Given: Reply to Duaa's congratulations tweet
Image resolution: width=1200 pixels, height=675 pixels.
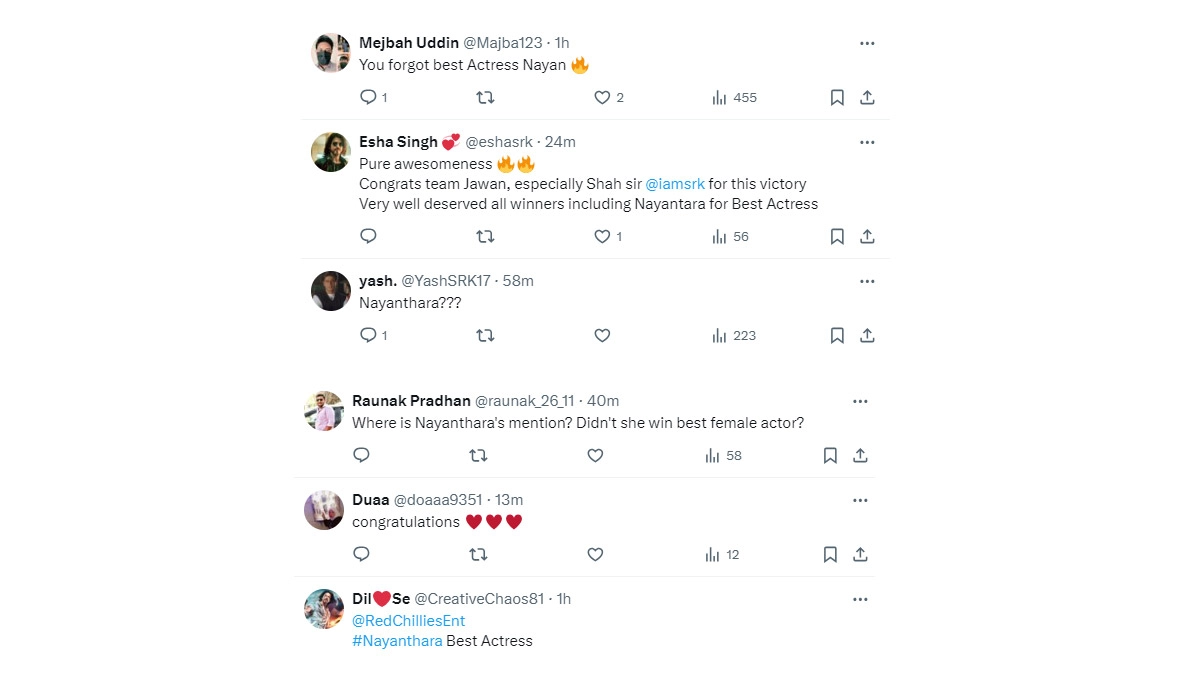Looking at the screenshot, I should 362,554.
